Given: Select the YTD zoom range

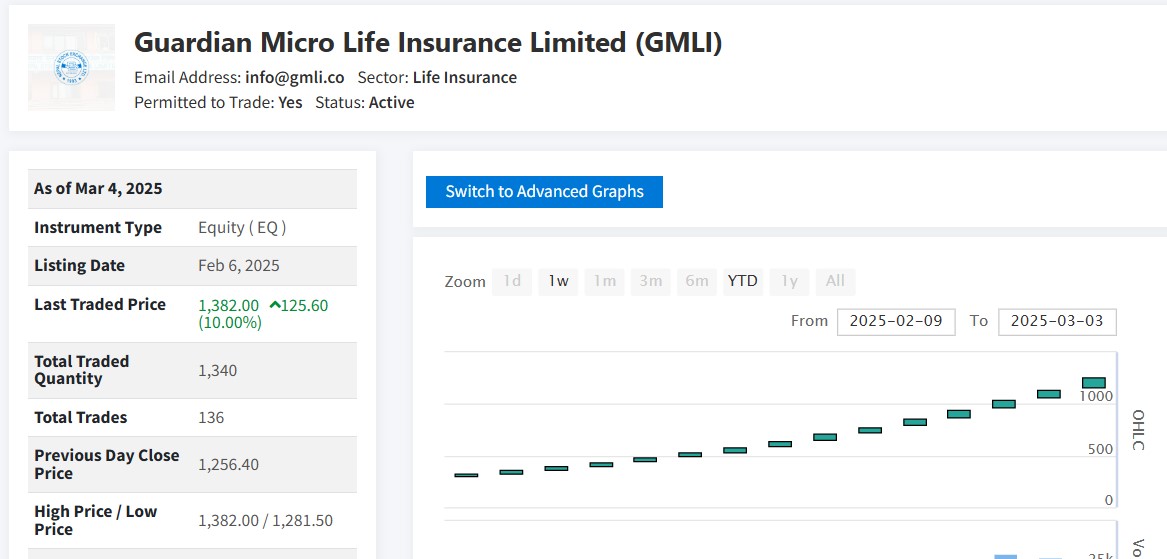Looking at the screenshot, I should pos(742,281).
